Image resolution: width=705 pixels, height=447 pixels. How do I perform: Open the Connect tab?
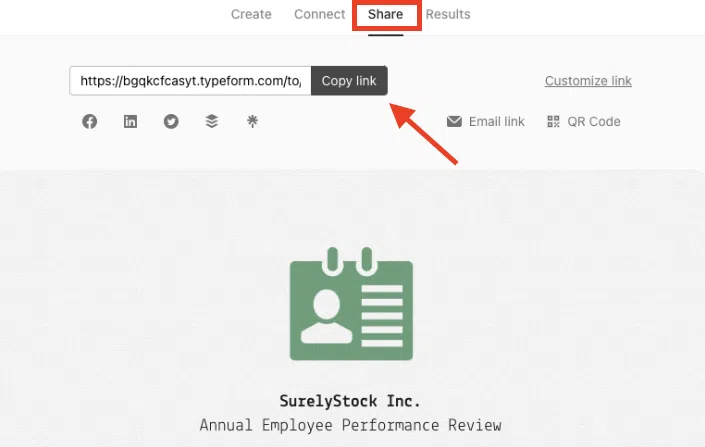click(319, 14)
